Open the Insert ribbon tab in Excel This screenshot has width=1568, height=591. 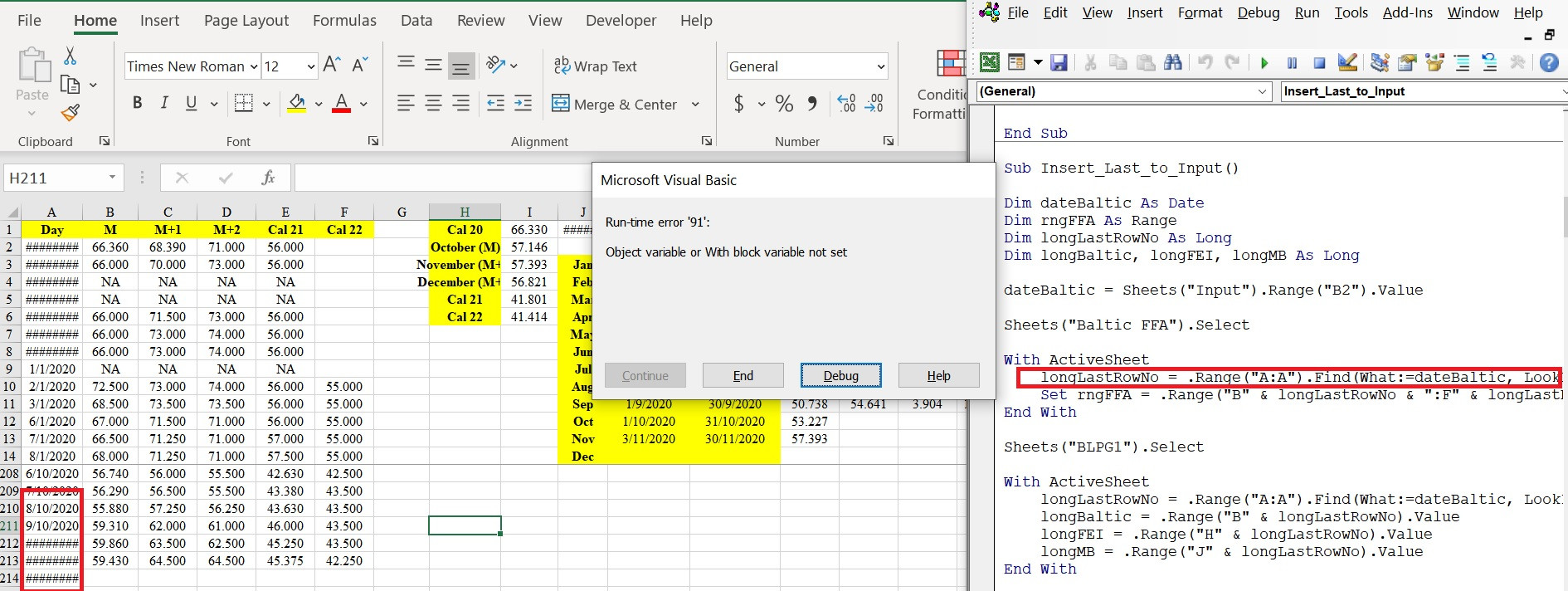(x=159, y=21)
